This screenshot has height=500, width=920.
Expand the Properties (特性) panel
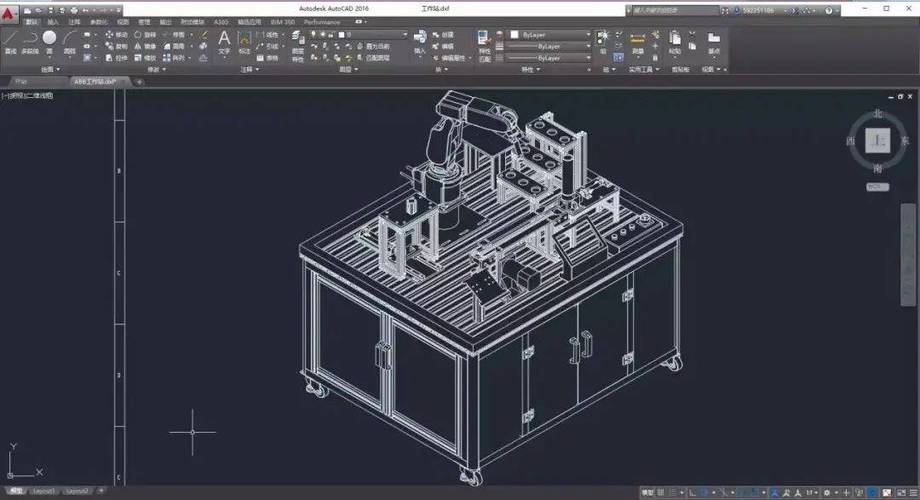tap(530, 69)
